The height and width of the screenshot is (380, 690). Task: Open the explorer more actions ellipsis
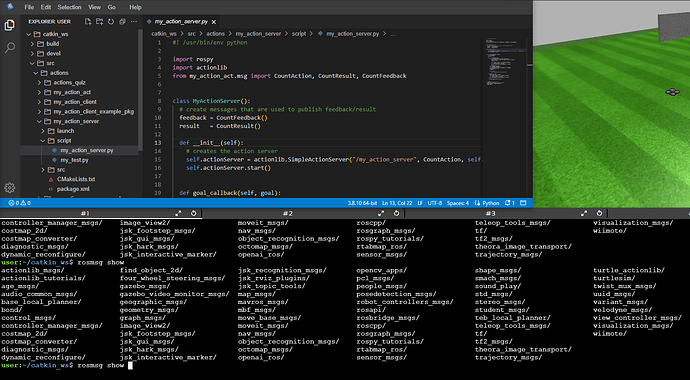pos(134,22)
